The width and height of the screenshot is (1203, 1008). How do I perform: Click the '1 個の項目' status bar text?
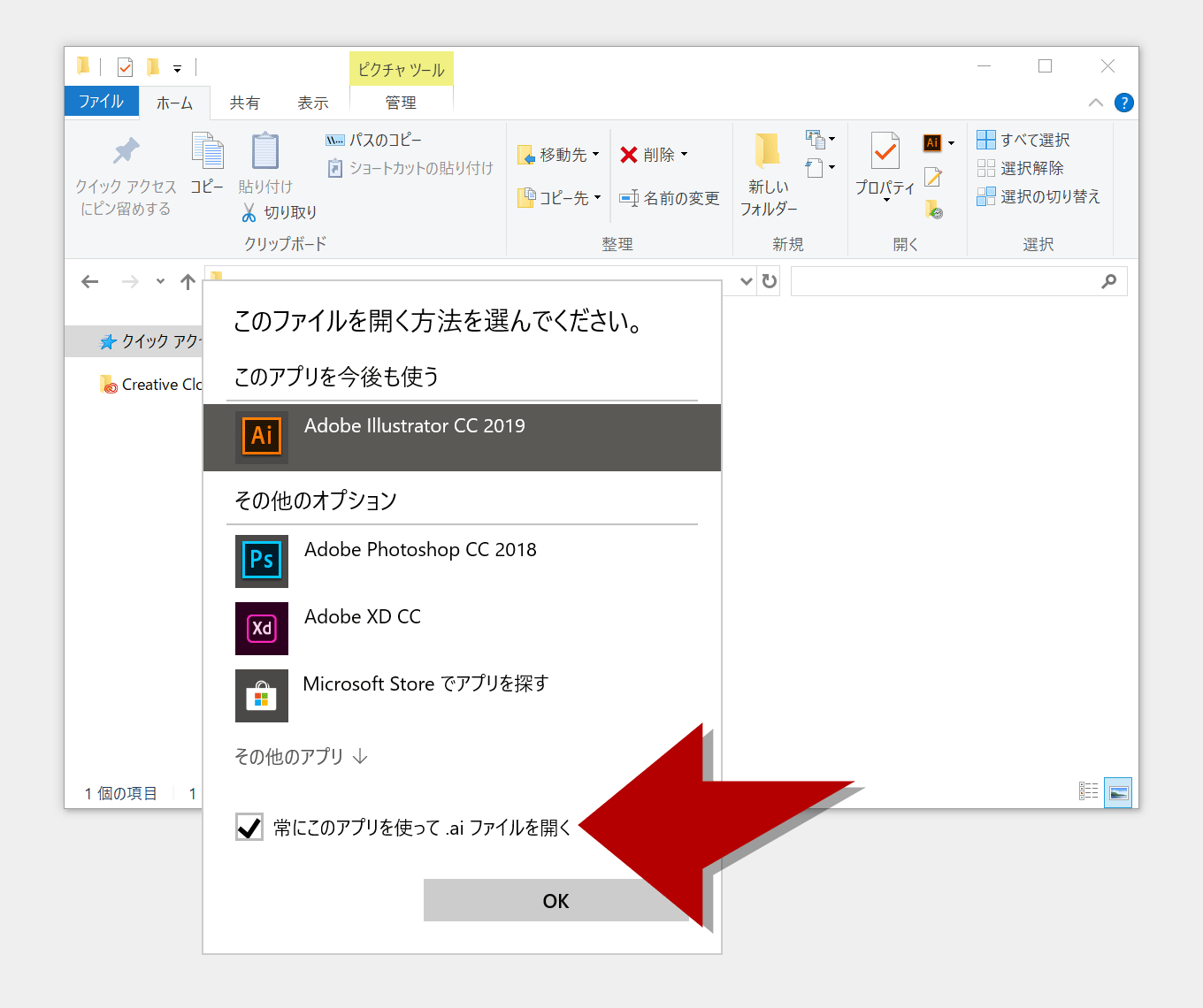click(x=120, y=793)
